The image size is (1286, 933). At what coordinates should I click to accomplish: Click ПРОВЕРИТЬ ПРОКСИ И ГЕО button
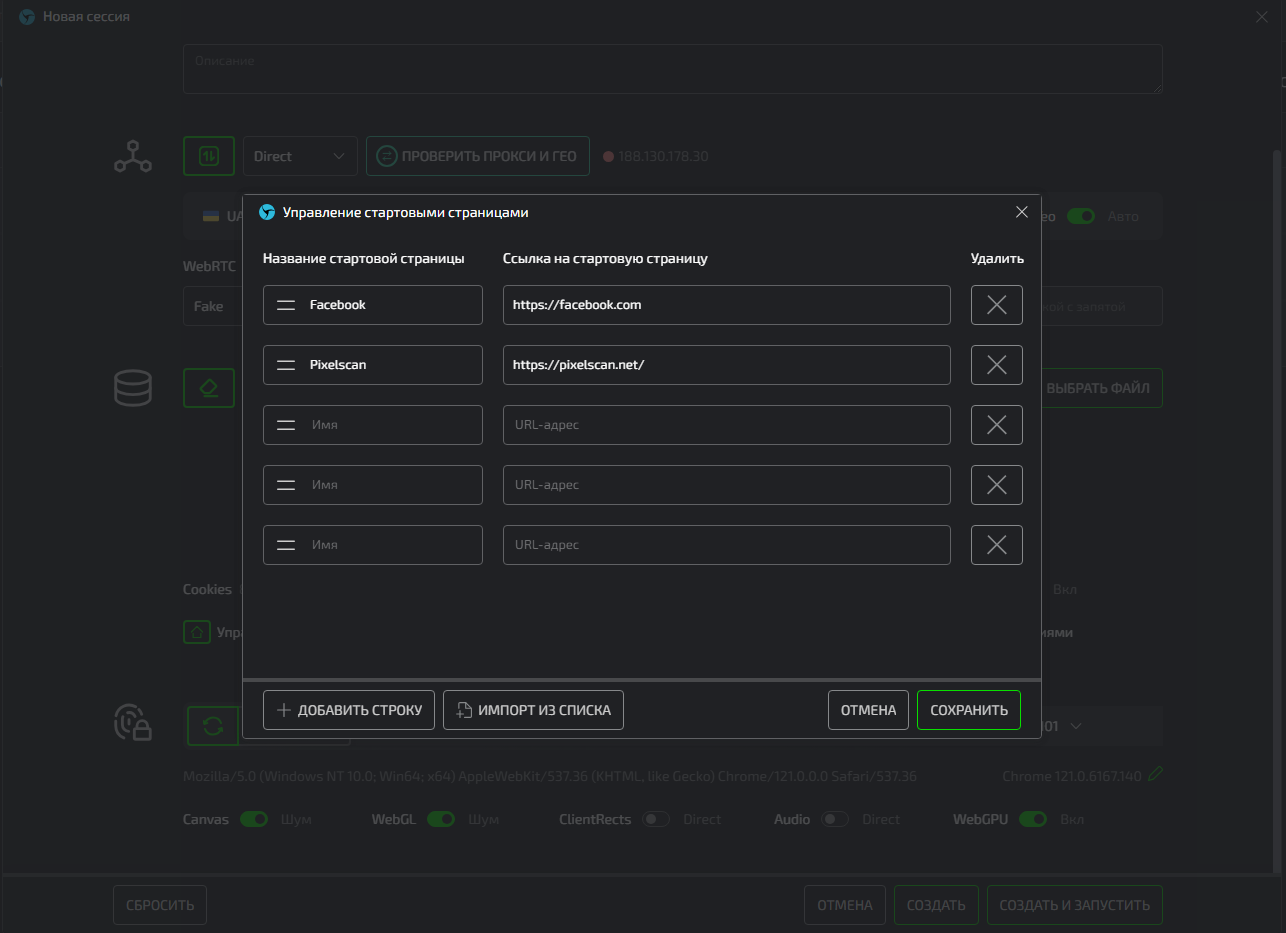pos(478,156)
